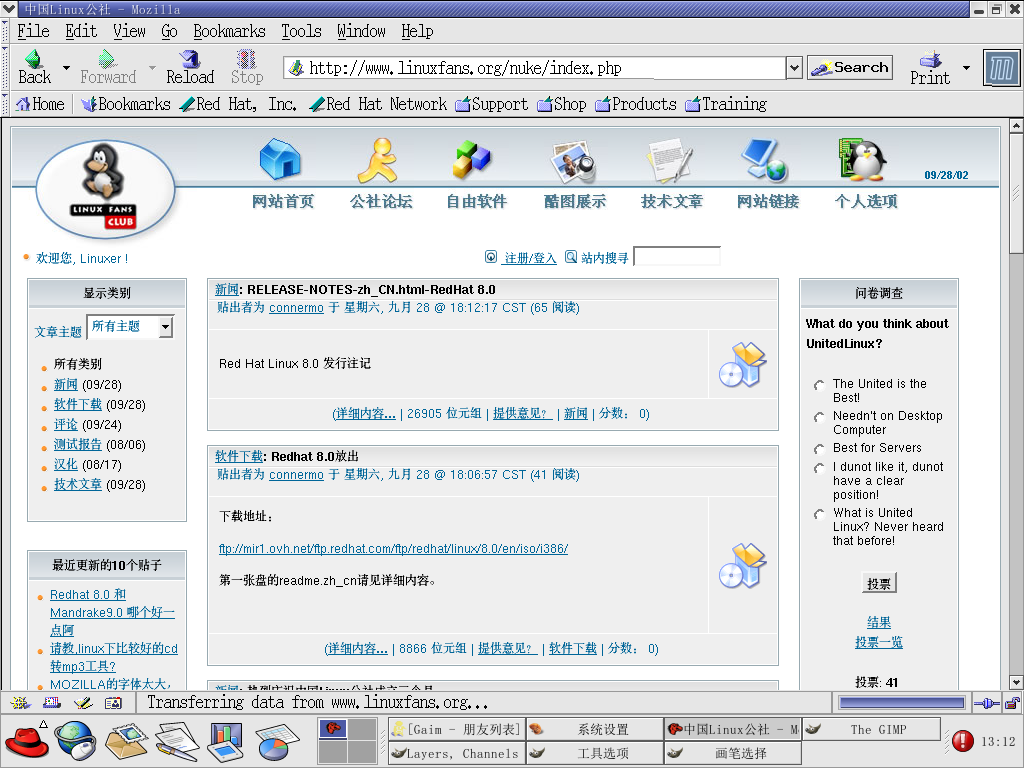The width and height of the screenshot is (1024, 768).
Task: Open the Help menu
Action: pos(417,31)
